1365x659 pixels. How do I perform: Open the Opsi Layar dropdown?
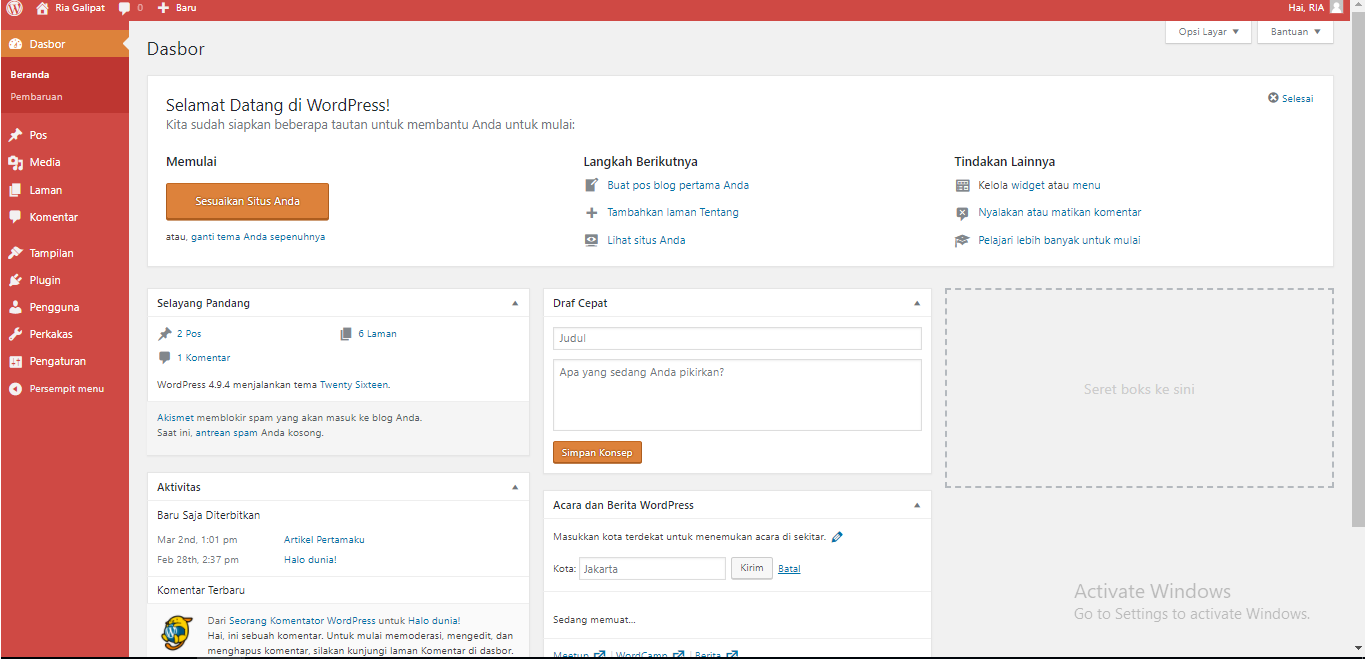click(x=1208, y=32)
